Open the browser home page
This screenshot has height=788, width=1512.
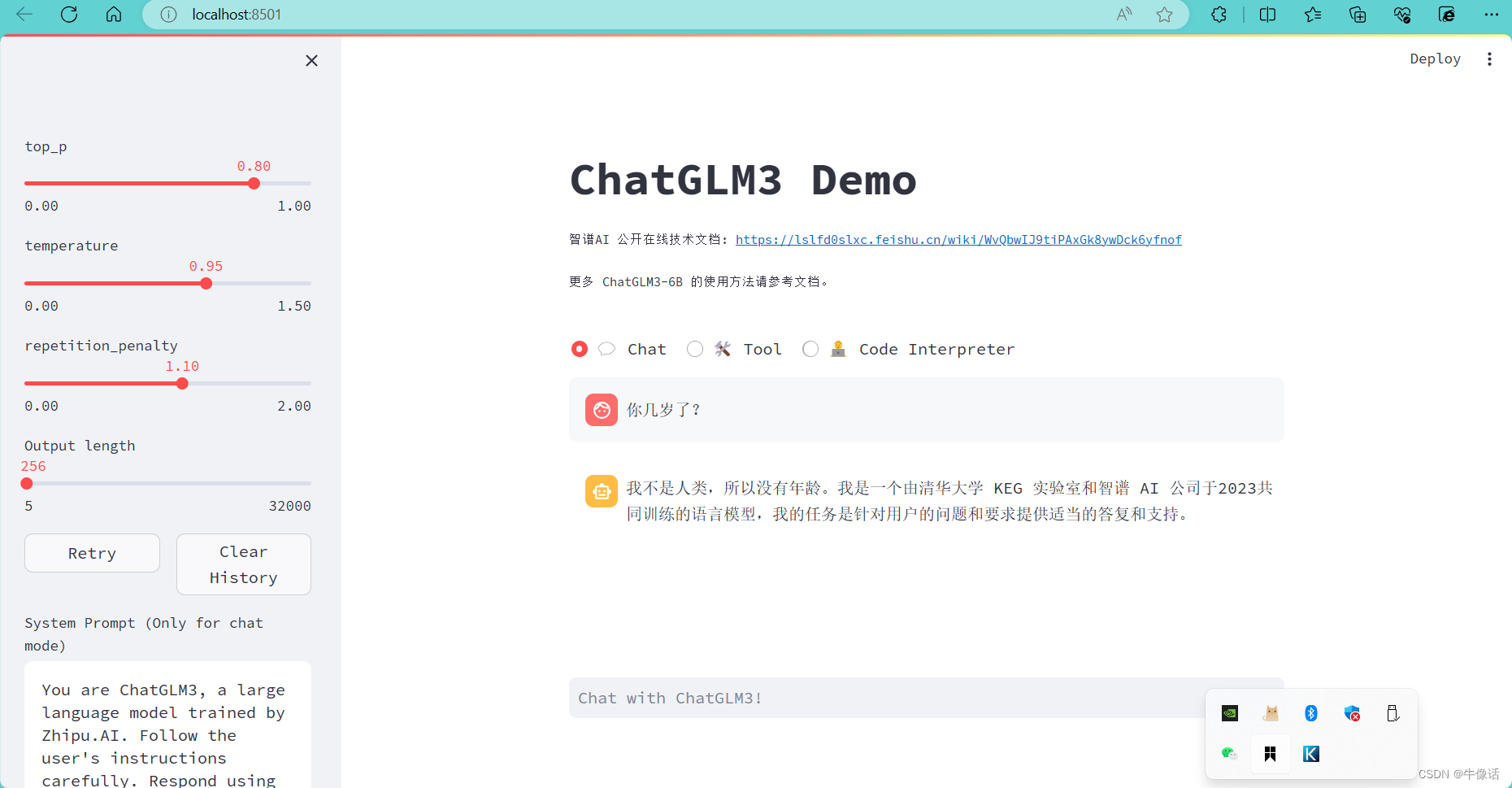[x=114, y=14]
